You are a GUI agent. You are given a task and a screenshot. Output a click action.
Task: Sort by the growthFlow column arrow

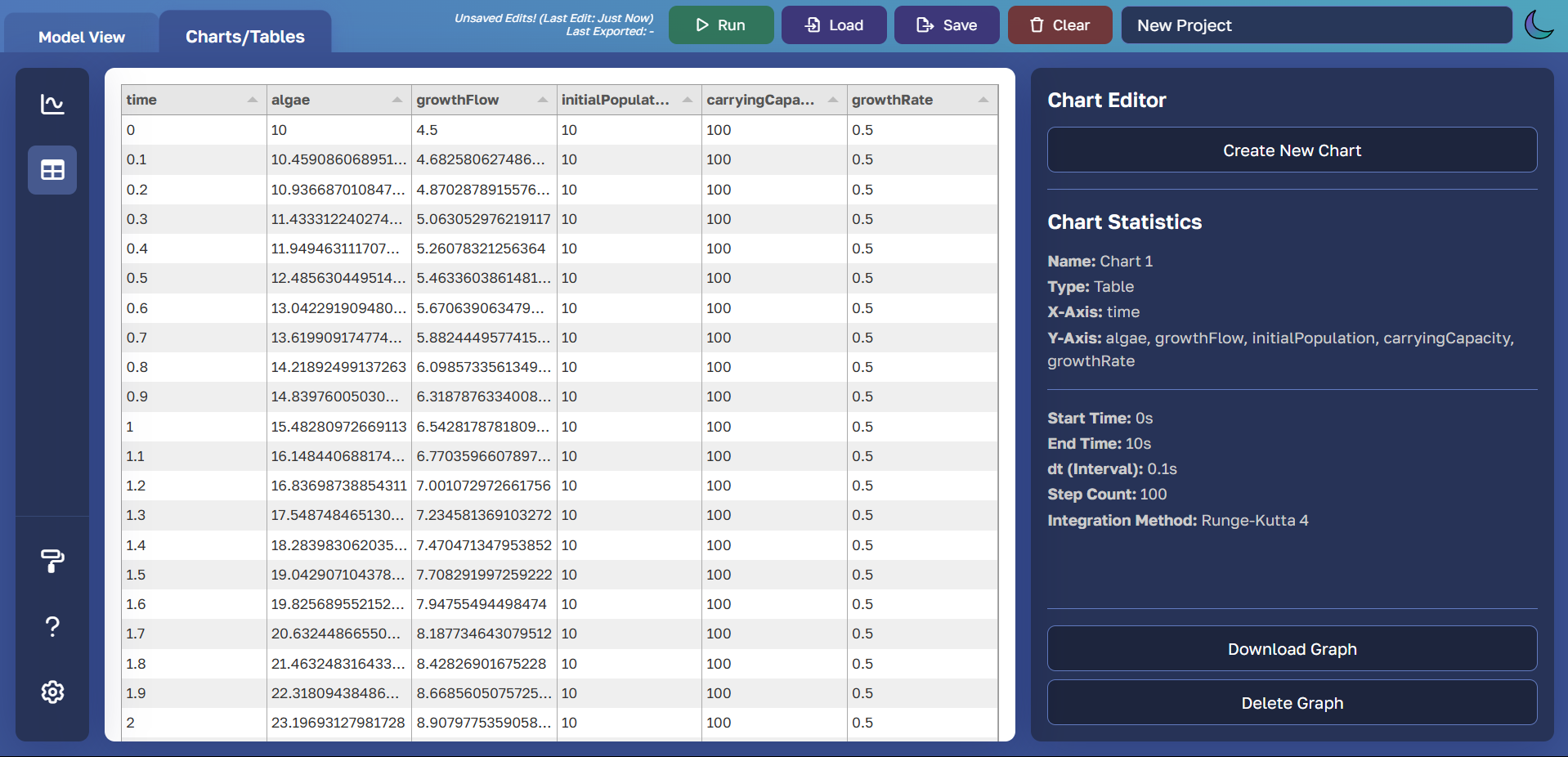pyautogui.click(x=543, y=100)
